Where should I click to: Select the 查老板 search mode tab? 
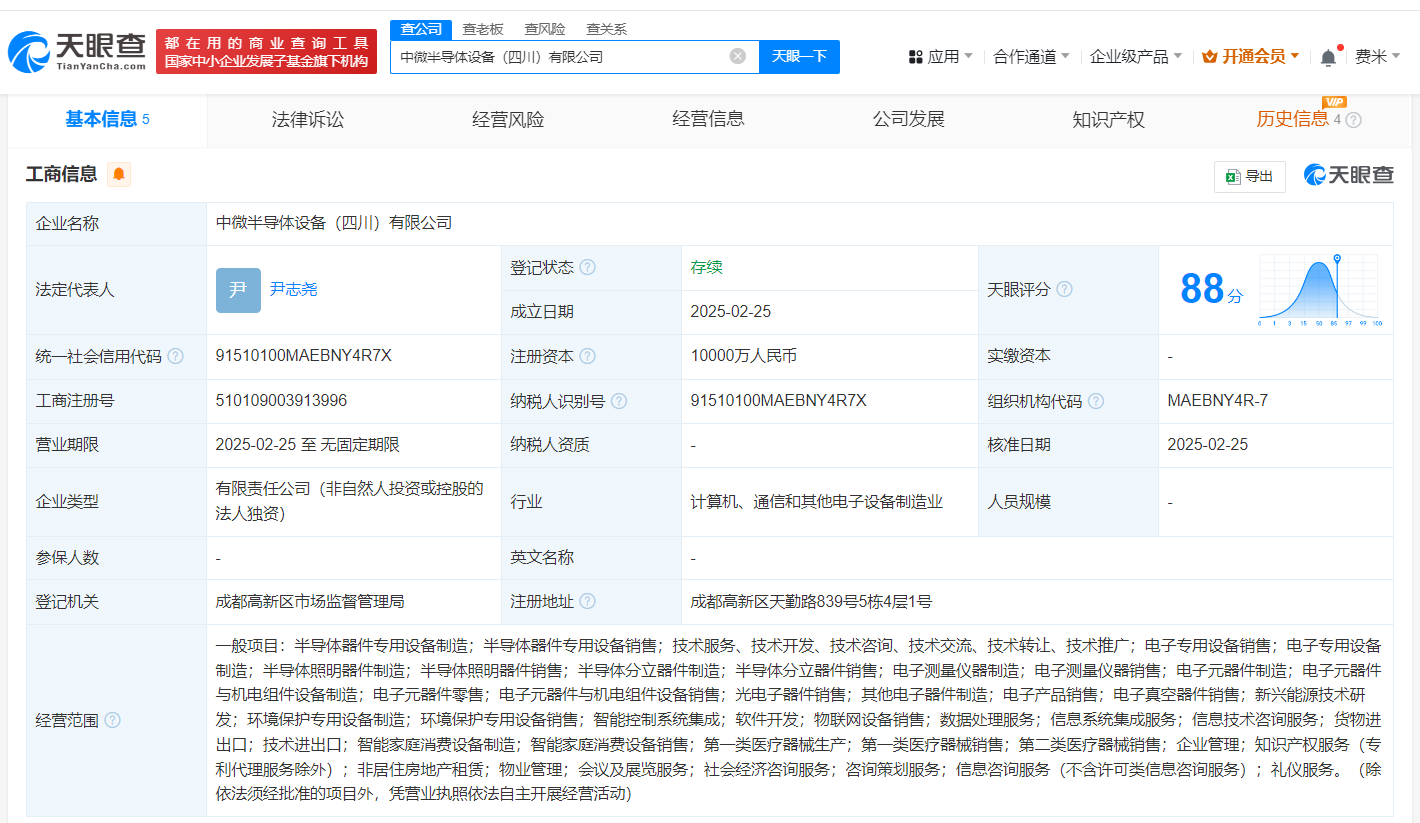(483, 29)
